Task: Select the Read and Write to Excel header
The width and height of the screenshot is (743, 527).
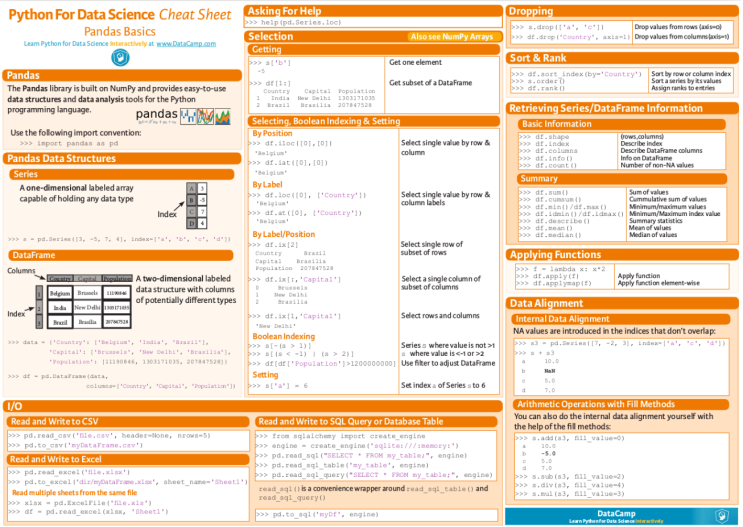Action: point(128,459)
